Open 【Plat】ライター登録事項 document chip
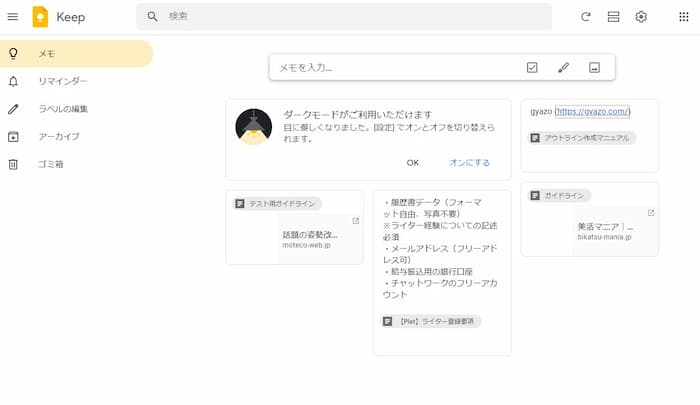The image size is (700, 405). (431, 321)
